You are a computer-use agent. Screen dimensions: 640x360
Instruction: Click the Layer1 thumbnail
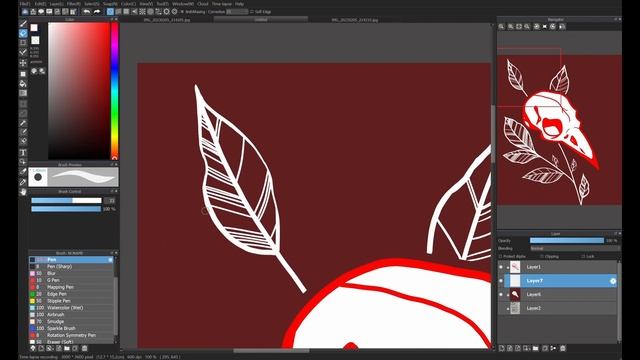516,267
